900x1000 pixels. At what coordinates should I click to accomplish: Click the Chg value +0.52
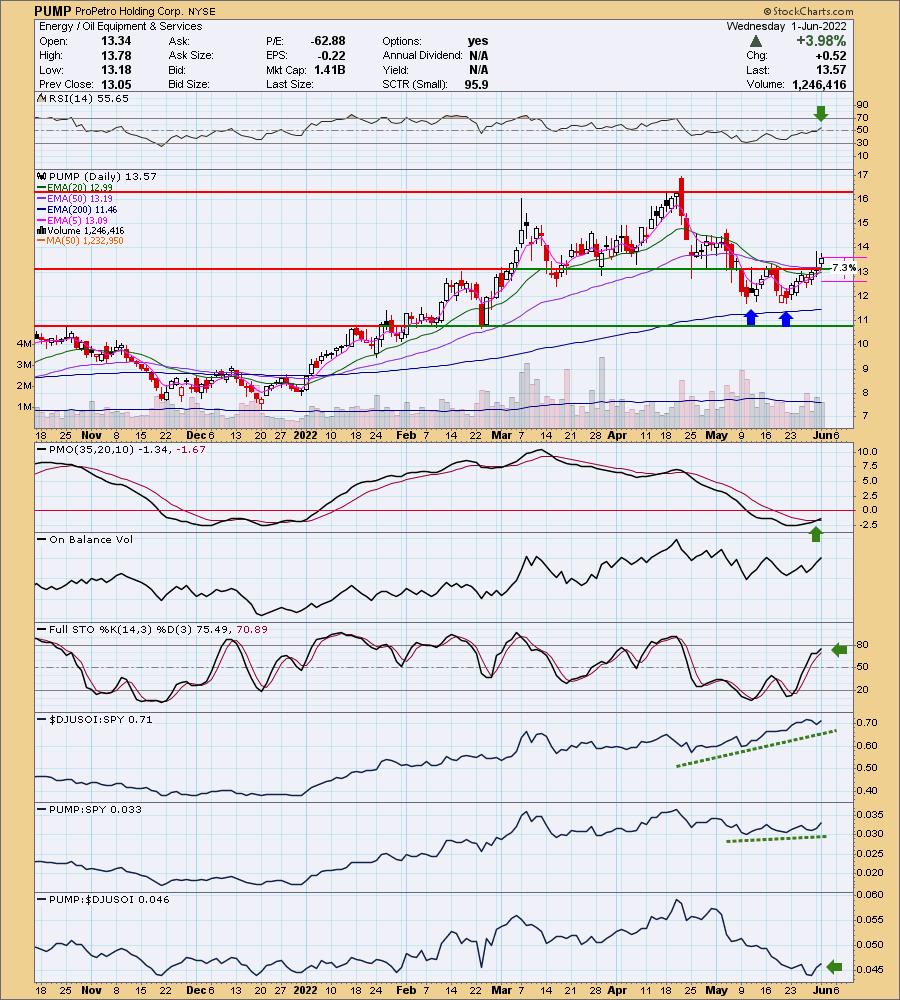(831, 55)
